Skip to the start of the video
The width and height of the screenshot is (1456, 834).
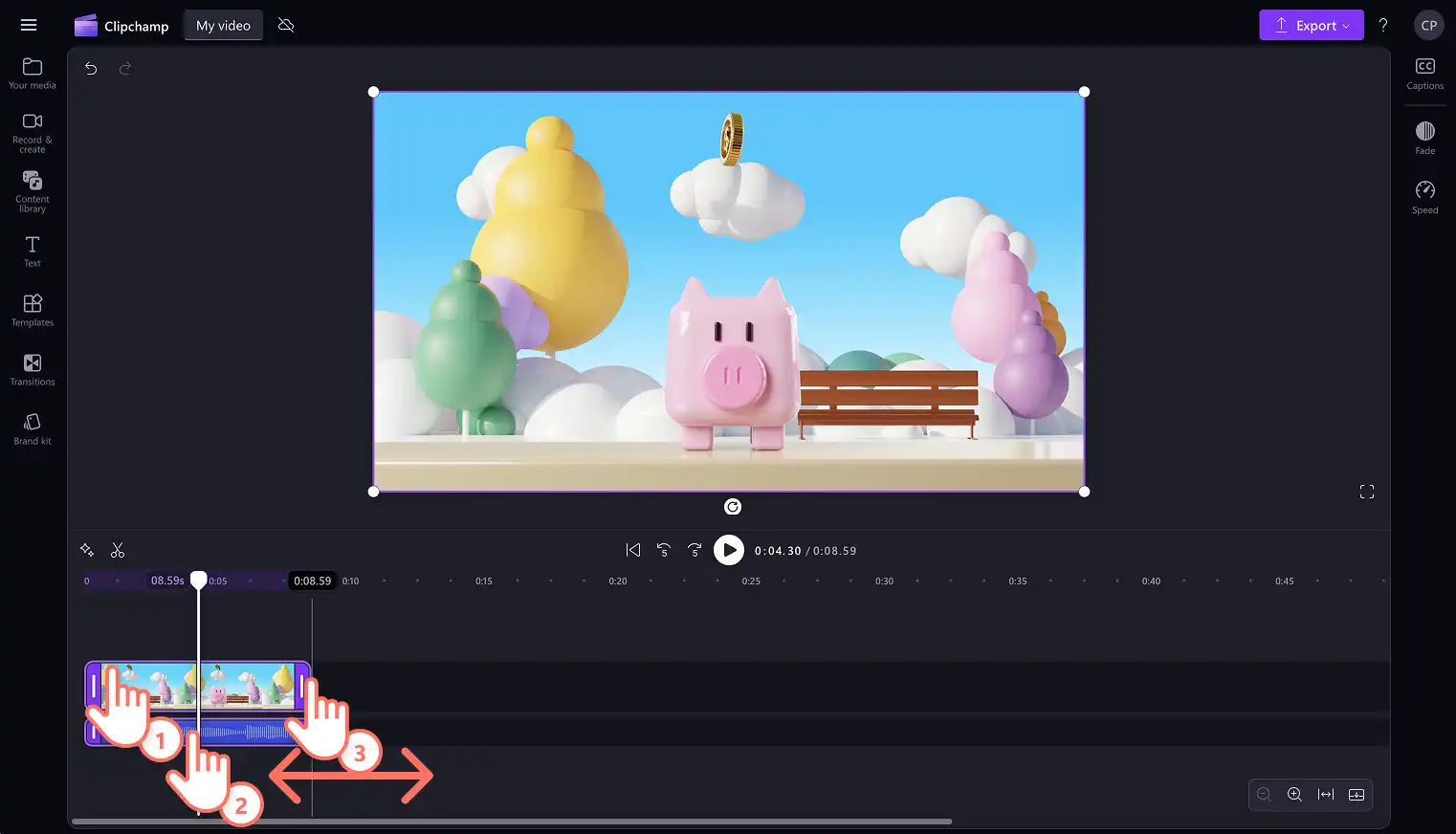point(633,550)
